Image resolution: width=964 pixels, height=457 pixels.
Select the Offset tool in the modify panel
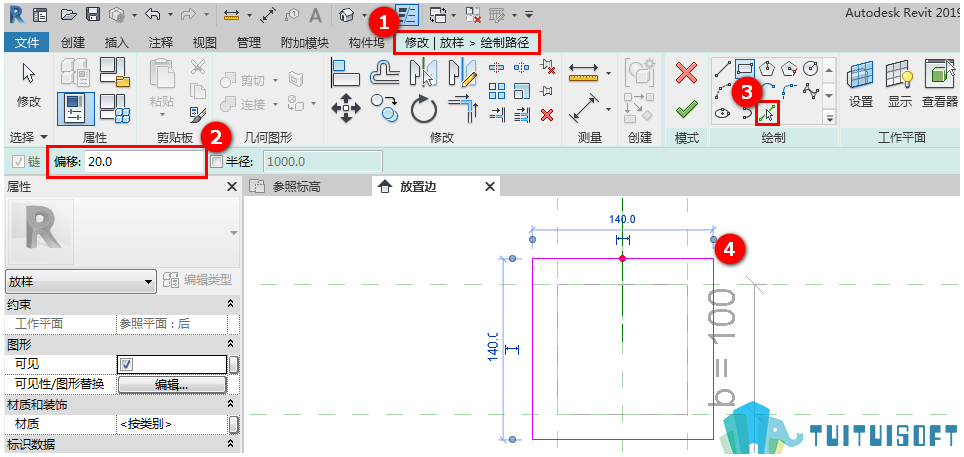pyautogui.click(x=385, y=73)
